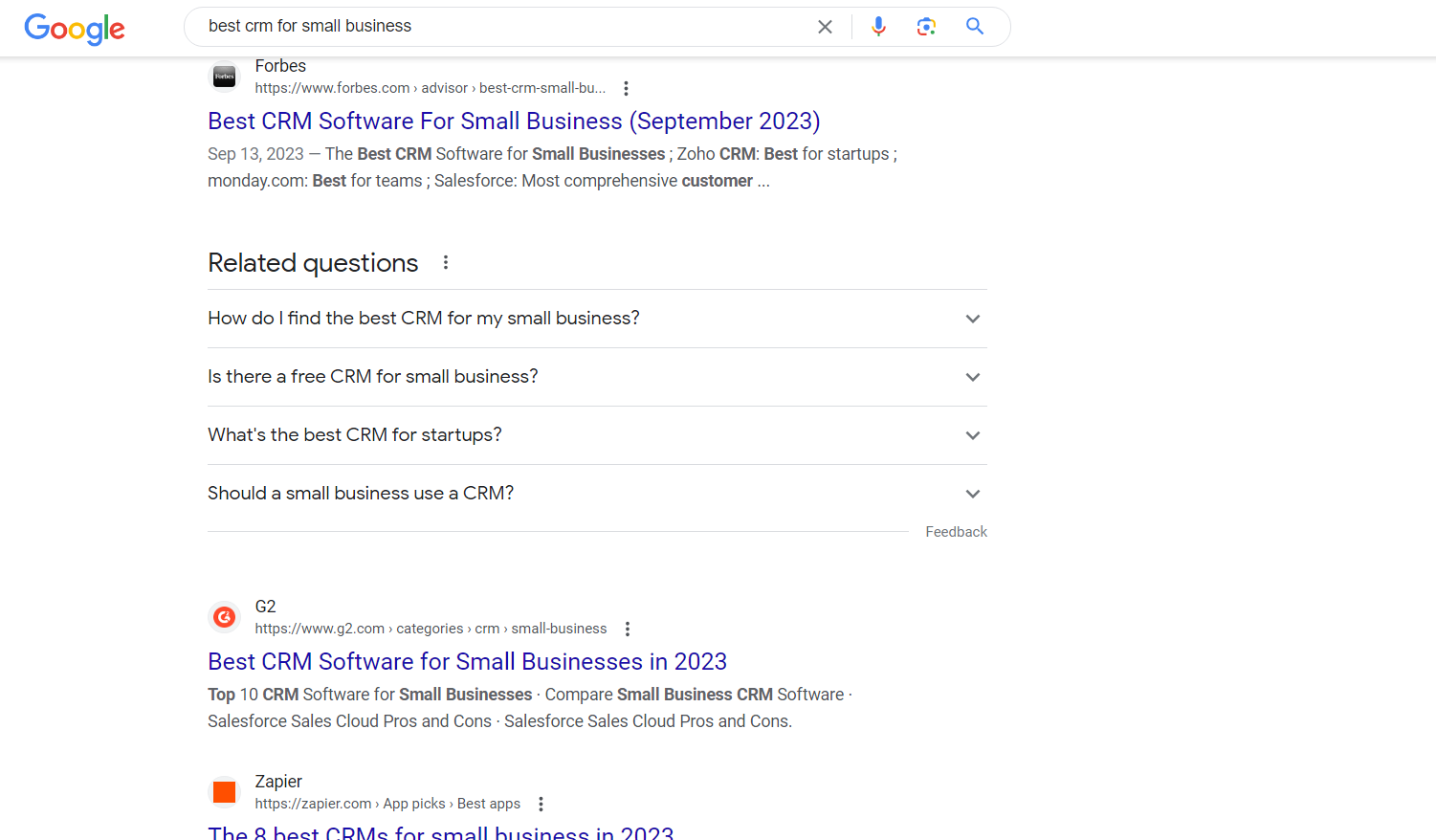Click the Zapier favicon
This screenshot has width=1436, height=840.
[x=225, y=792]
